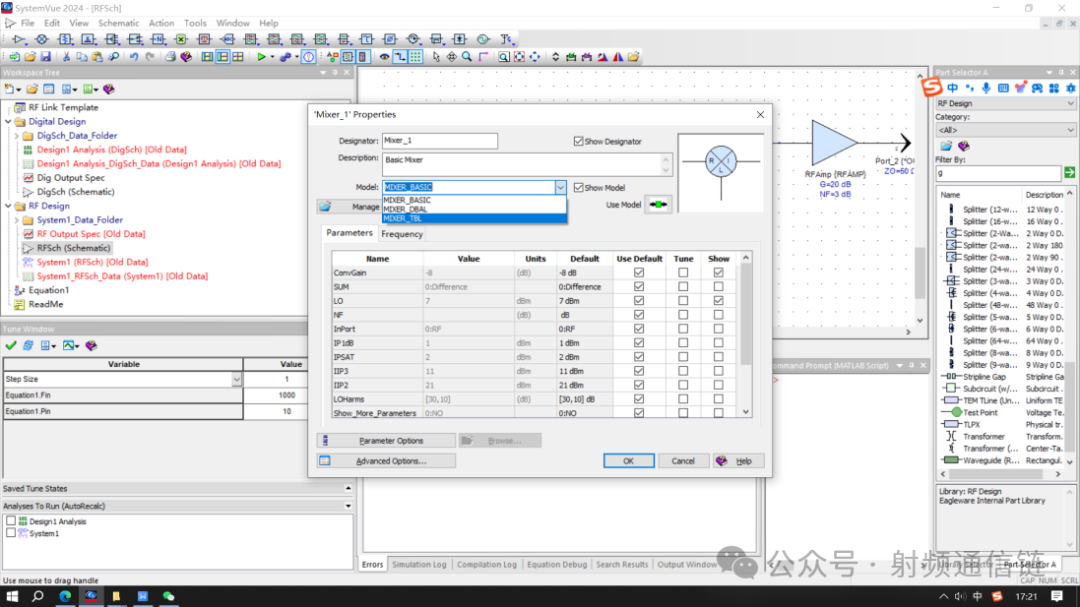
Task: Click the Undo arrow in the toolbar
Action: pyautogui.click(x=134, y=57)
